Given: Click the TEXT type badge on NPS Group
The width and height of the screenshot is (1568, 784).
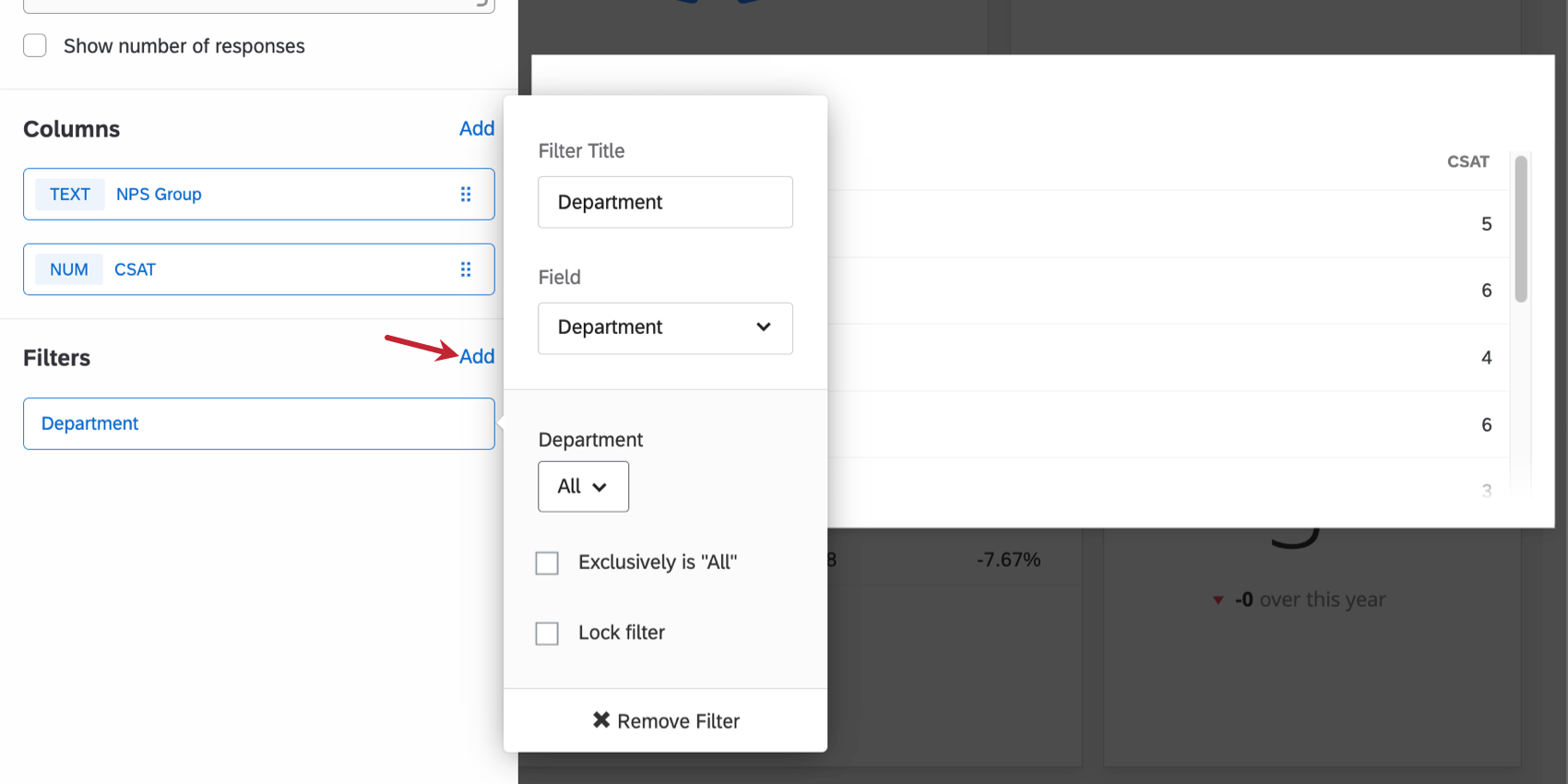Looking at the screenshot, I should pos(70,195).
